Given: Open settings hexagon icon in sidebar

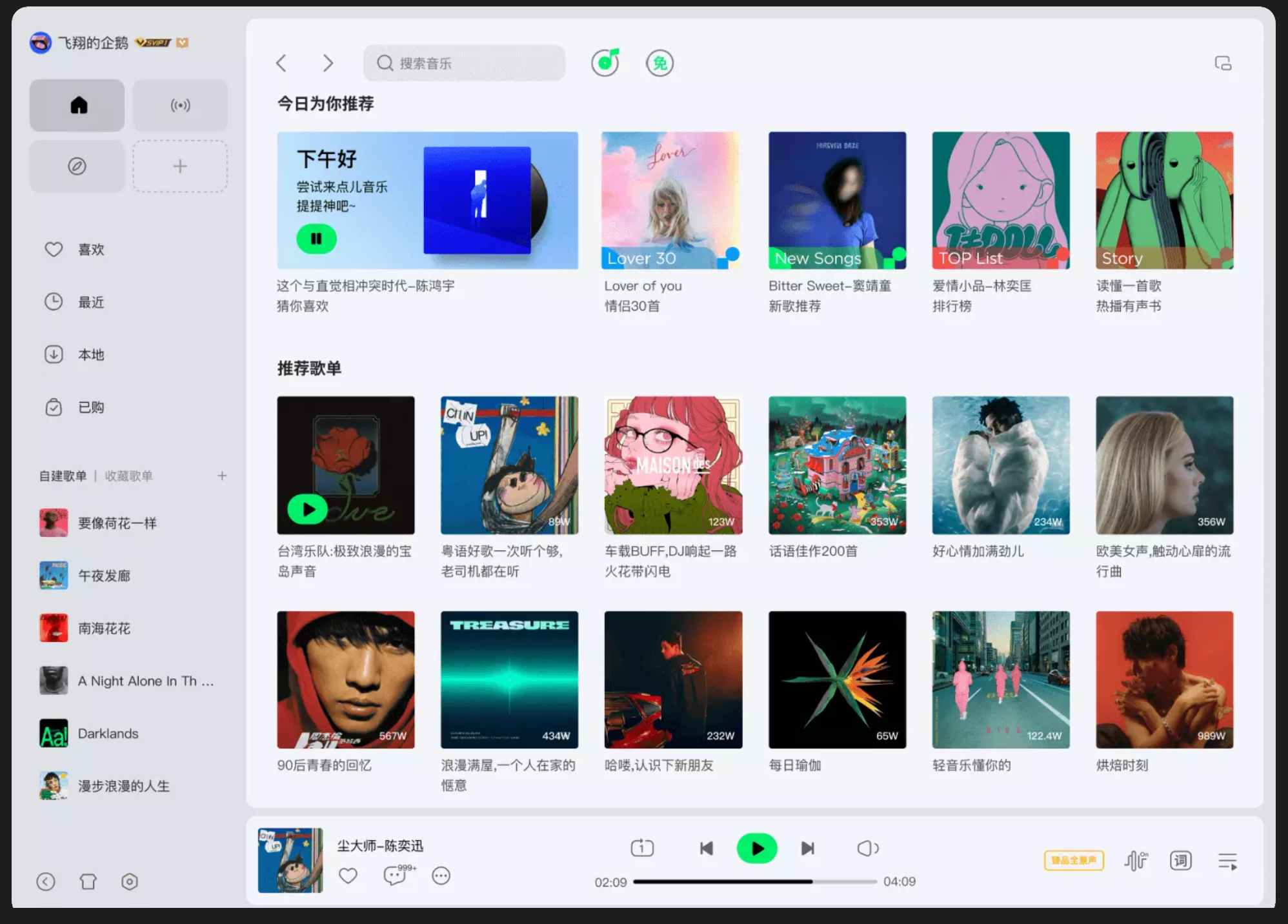Looking at the screenshot, I should tap(130, 881).
